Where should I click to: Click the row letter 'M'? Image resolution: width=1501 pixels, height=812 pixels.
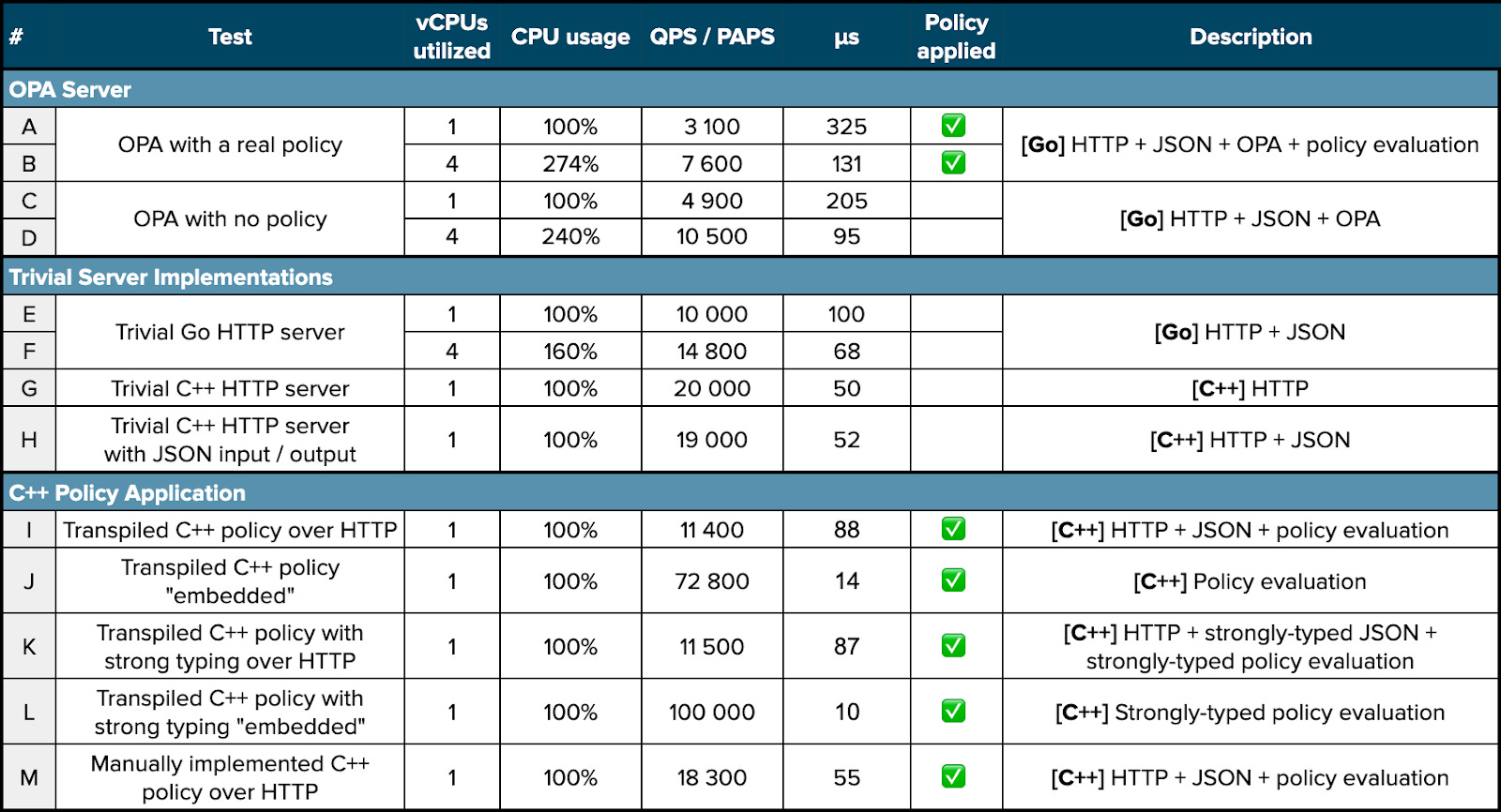(x=29, y=777)
